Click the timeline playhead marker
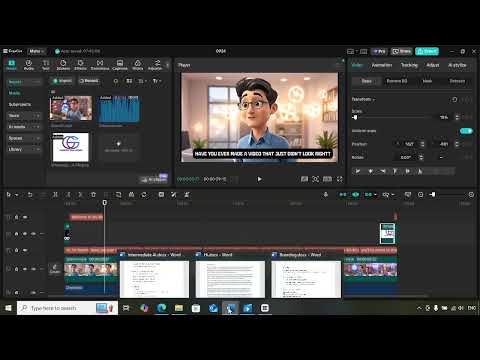The height and width of the screenshot is (360, 480). pyautogui.click(x=105, y=203)
